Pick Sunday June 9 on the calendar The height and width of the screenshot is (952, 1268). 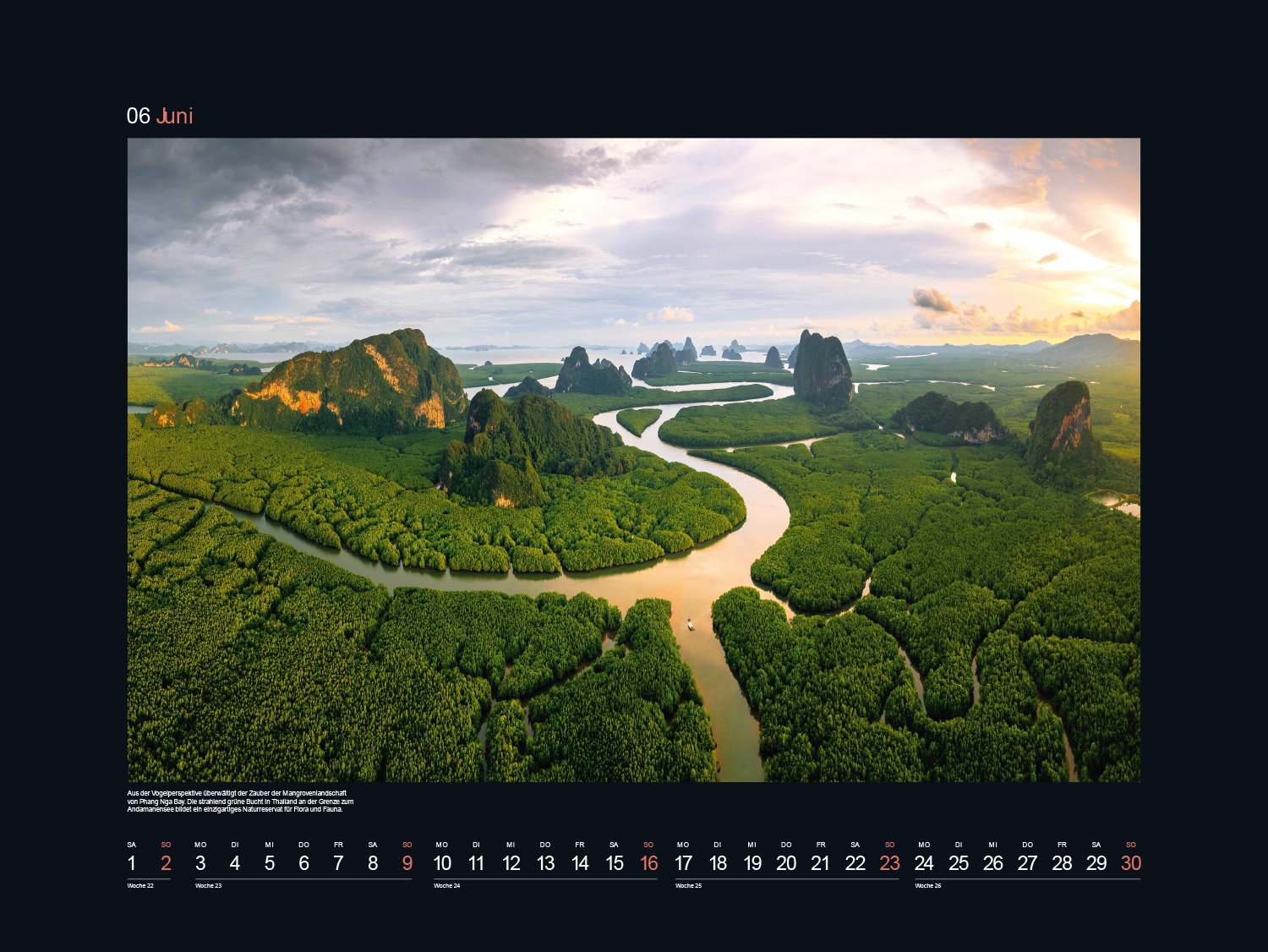point(407,863)
